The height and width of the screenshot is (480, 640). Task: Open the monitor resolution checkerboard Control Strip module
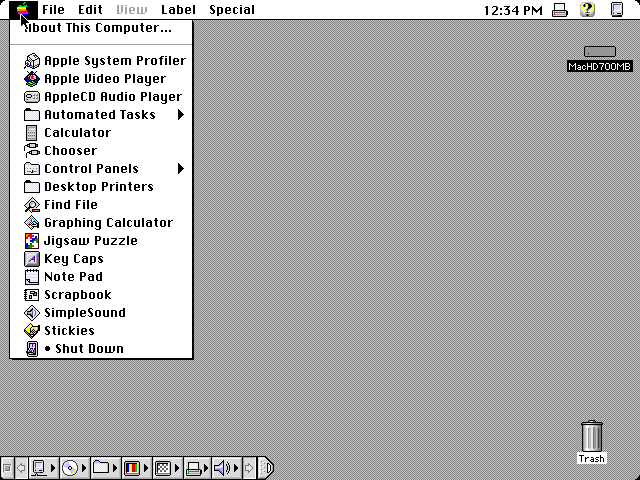[167, 468]
